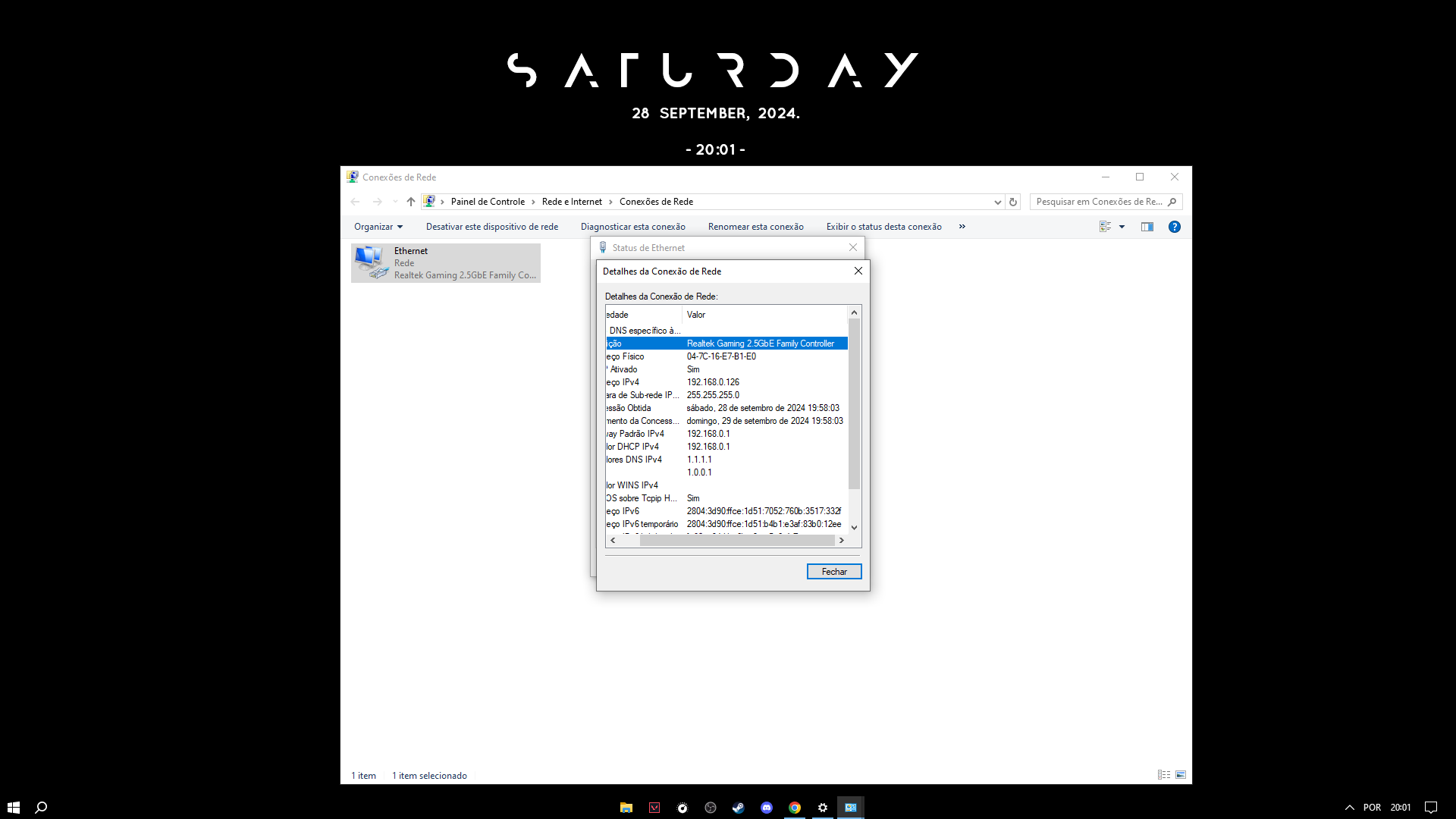The height and width of the screenshot is (819, 1456).
Task: Close Detalhes da Conexão de Rede dialog
Action: click(x=858, y=271)
